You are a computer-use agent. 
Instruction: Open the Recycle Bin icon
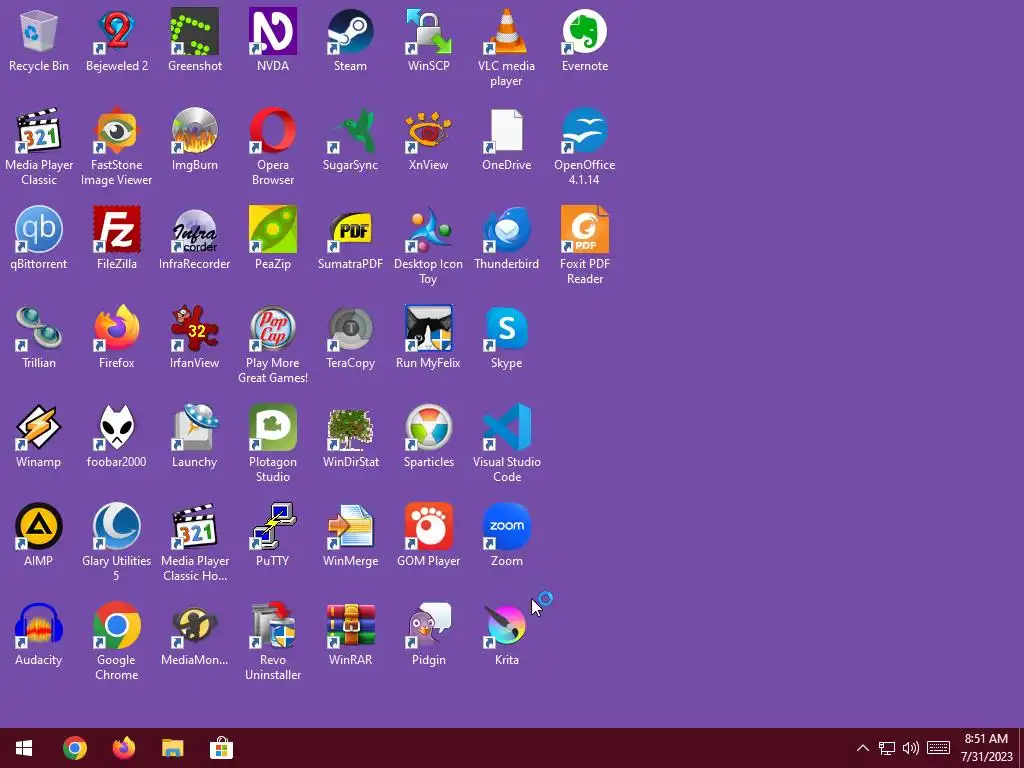tap(39, 31)
